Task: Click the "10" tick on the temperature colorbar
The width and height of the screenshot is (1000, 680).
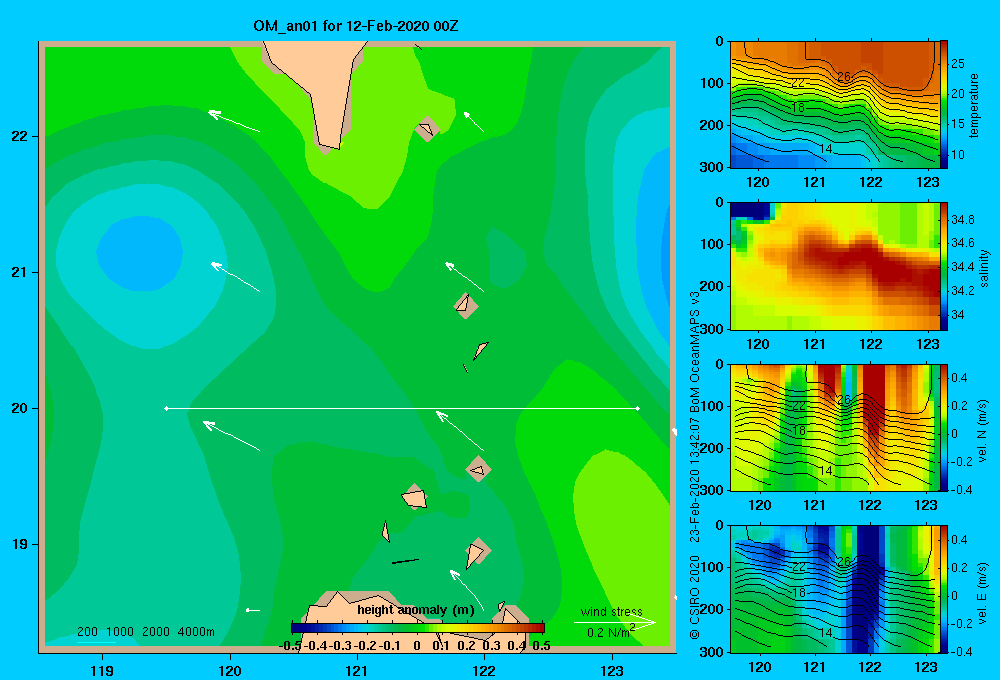Action: (x=958, y=154)
